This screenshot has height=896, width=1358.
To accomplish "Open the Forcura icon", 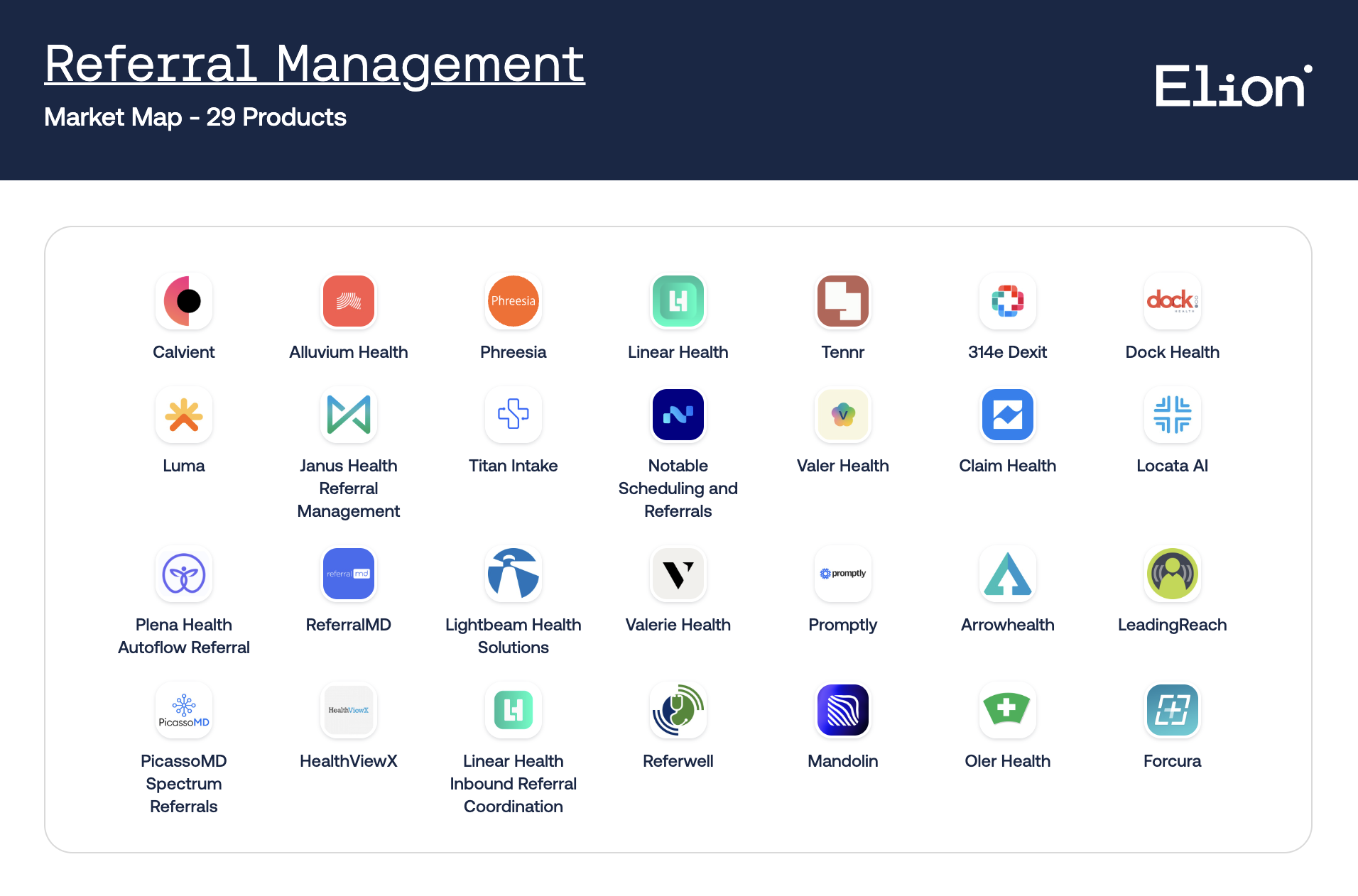I will point(1173,710).
